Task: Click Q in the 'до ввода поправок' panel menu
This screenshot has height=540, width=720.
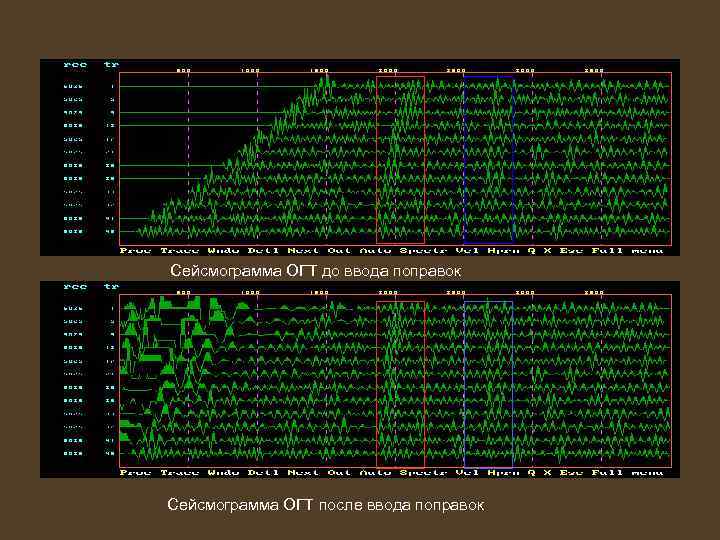Action: (x=531, y=250)
